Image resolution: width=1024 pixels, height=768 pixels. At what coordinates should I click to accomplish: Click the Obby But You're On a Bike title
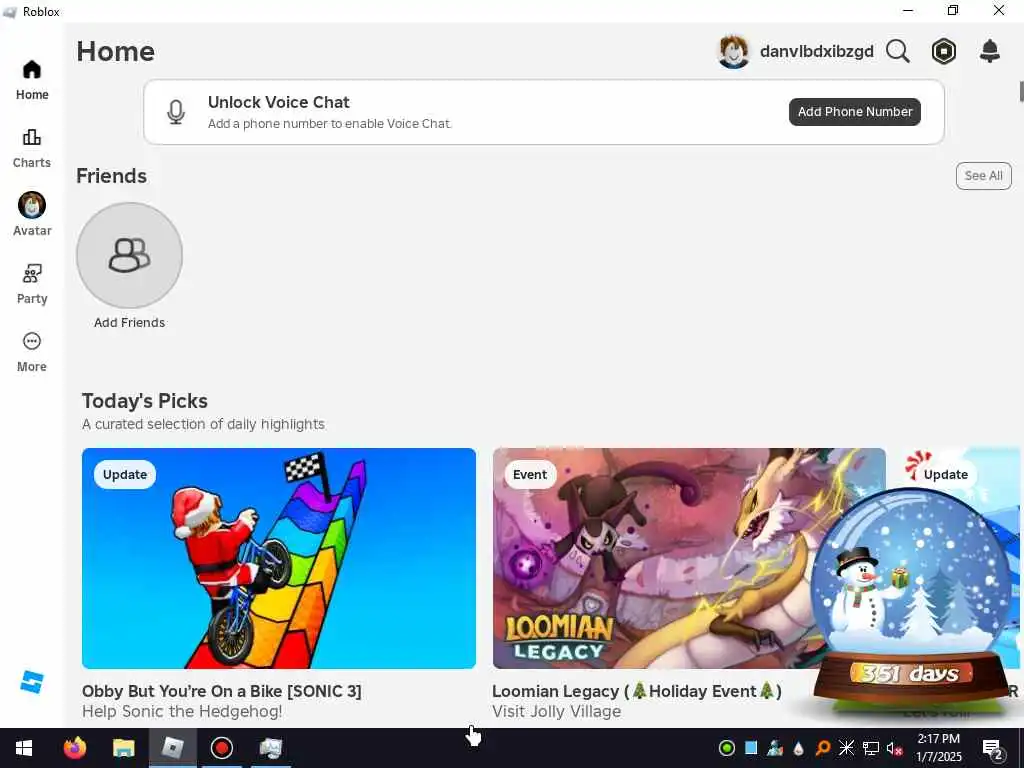(221, 691)
